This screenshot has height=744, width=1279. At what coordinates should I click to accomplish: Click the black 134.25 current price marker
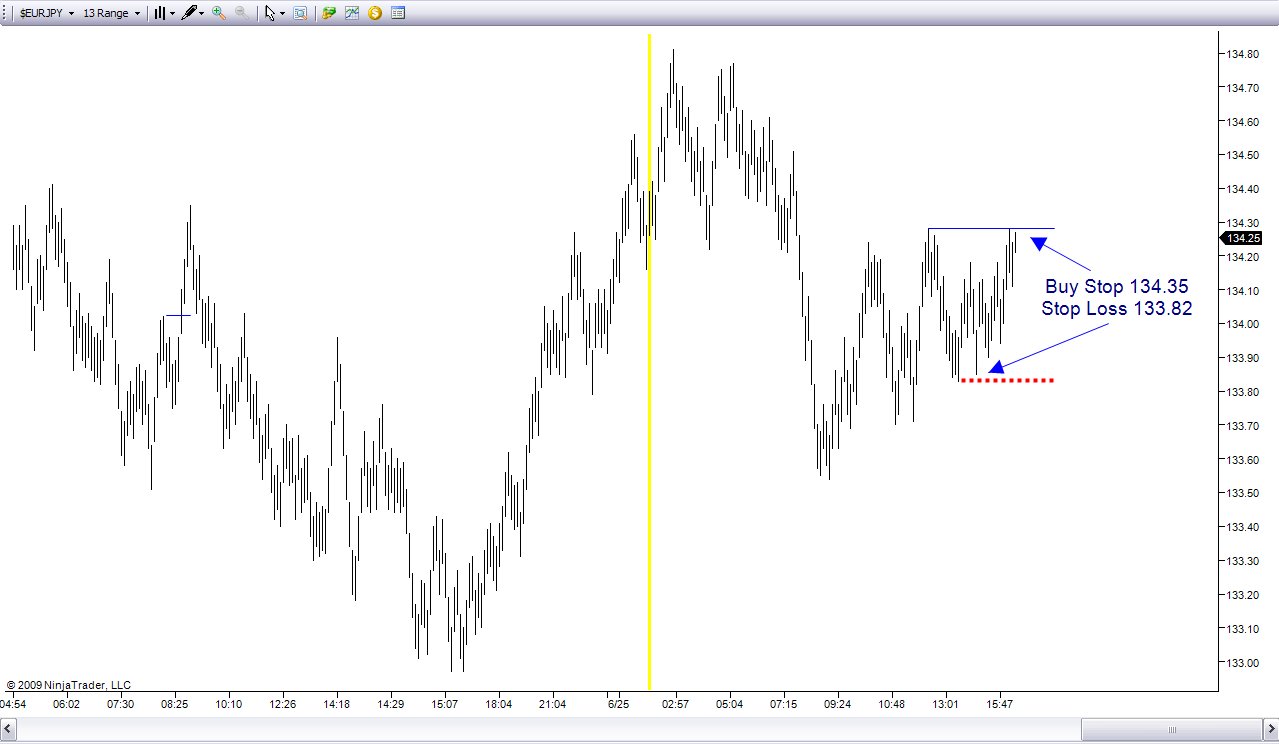(x=1242, y=238)
